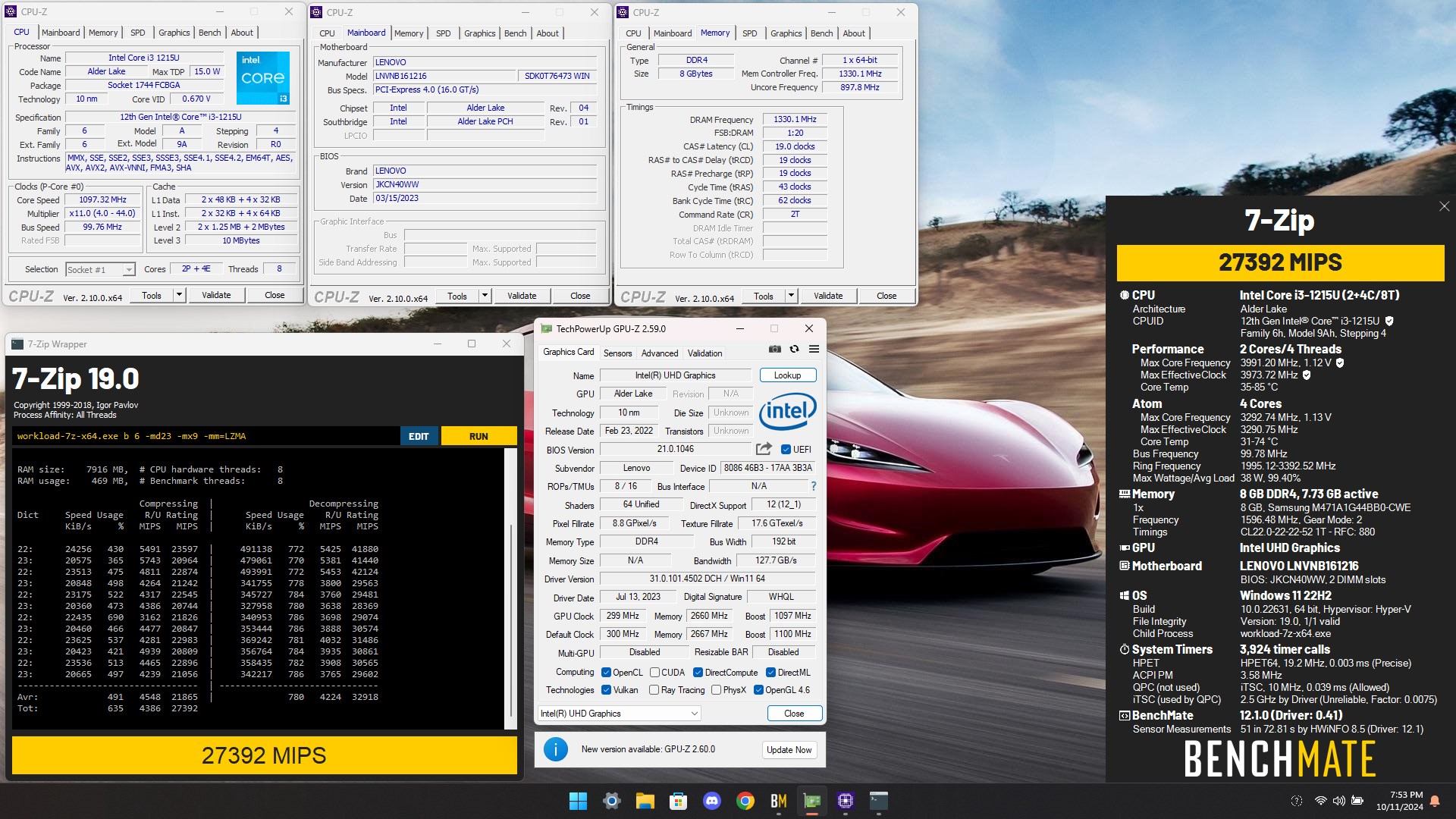Screen dimensions: 1456x819
Task: Click the Intel Core i3 logo in CPU-Z
Action: 262,78
